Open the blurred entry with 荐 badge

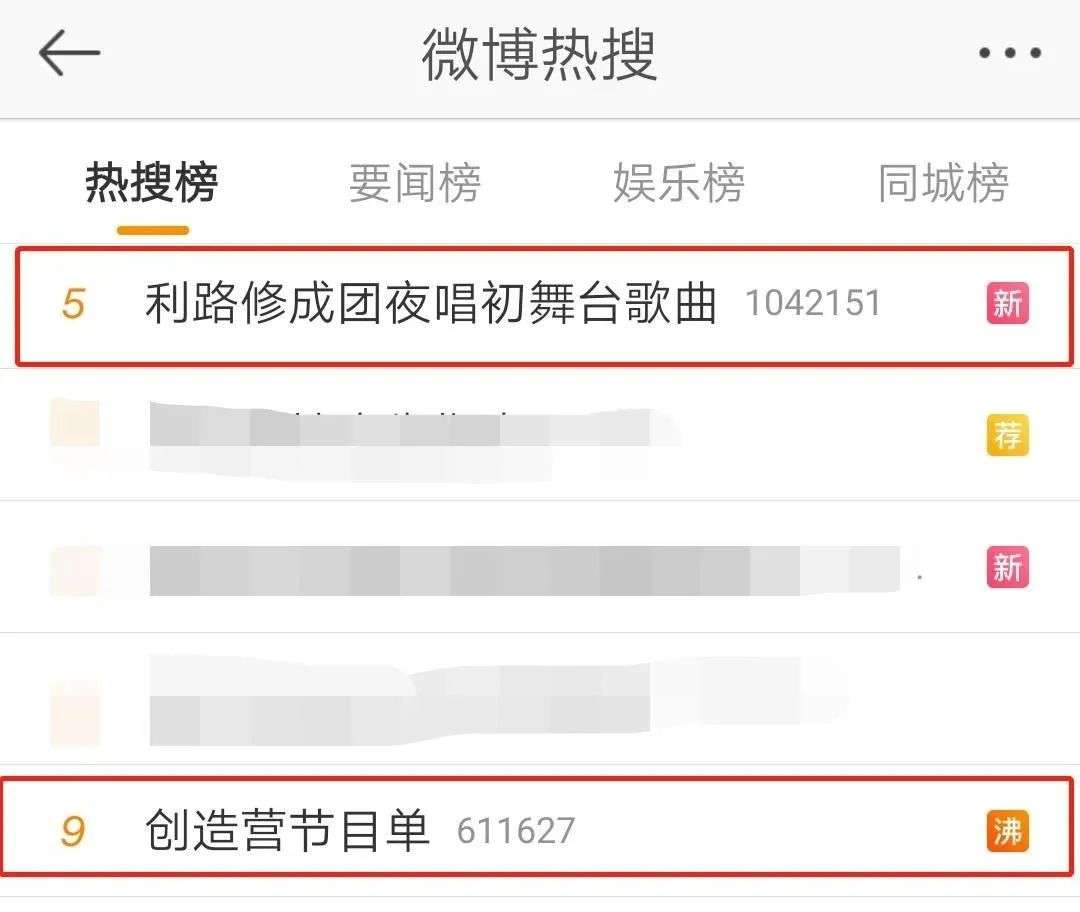coord(540,435)
